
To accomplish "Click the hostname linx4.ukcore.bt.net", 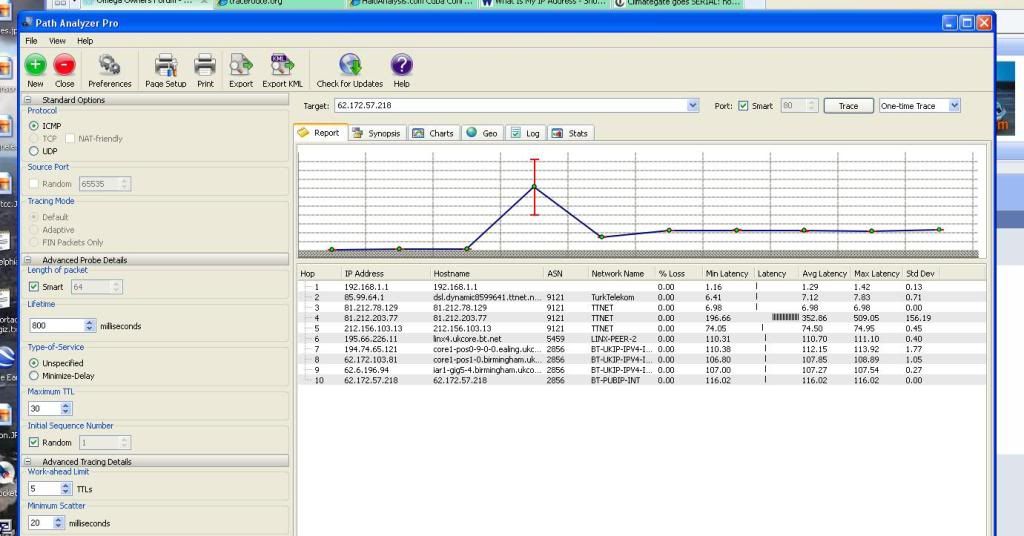I will coord(467,339).
